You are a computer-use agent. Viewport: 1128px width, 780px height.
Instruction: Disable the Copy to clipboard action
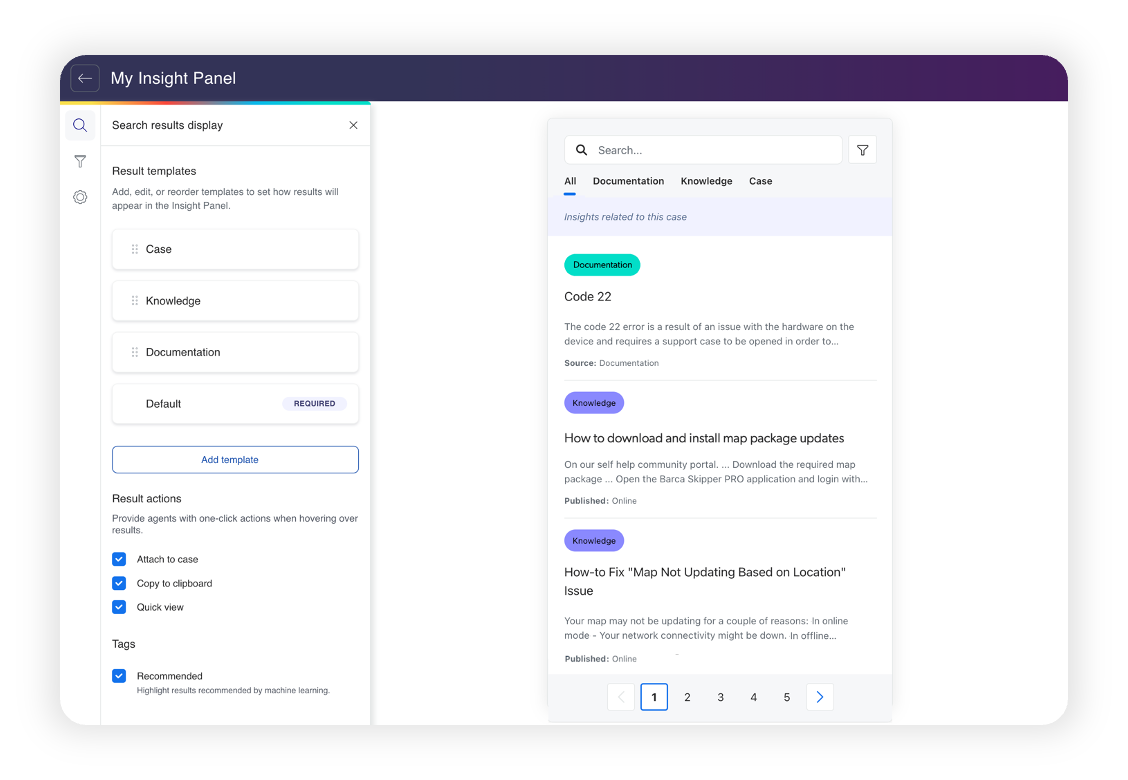coord(119,583)
